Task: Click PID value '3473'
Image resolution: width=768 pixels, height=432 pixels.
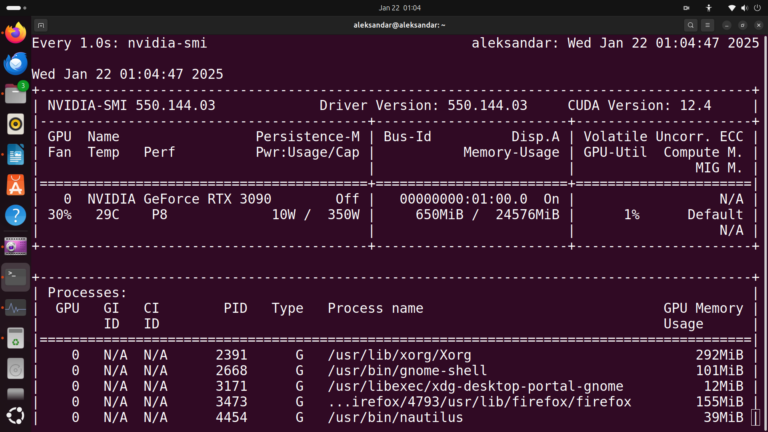Action: (x=231, y=402)
